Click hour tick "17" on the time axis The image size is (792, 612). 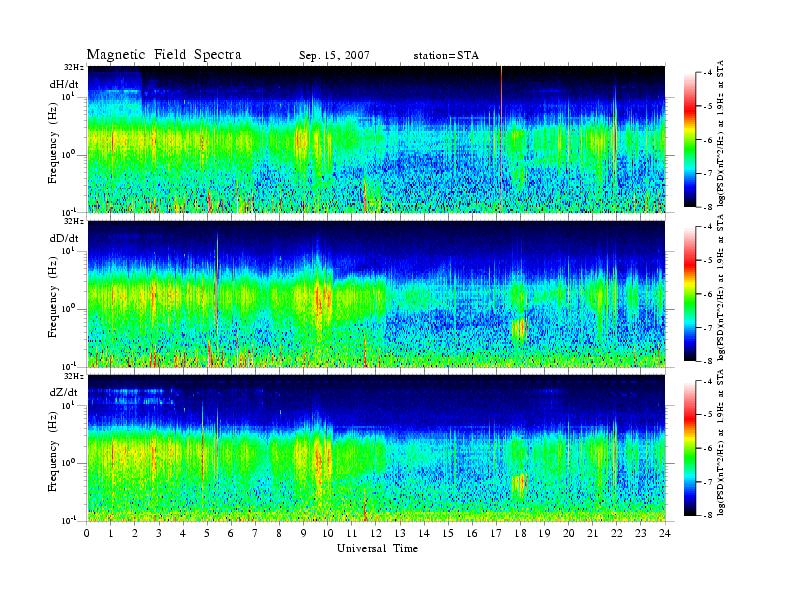pos(496,534)
